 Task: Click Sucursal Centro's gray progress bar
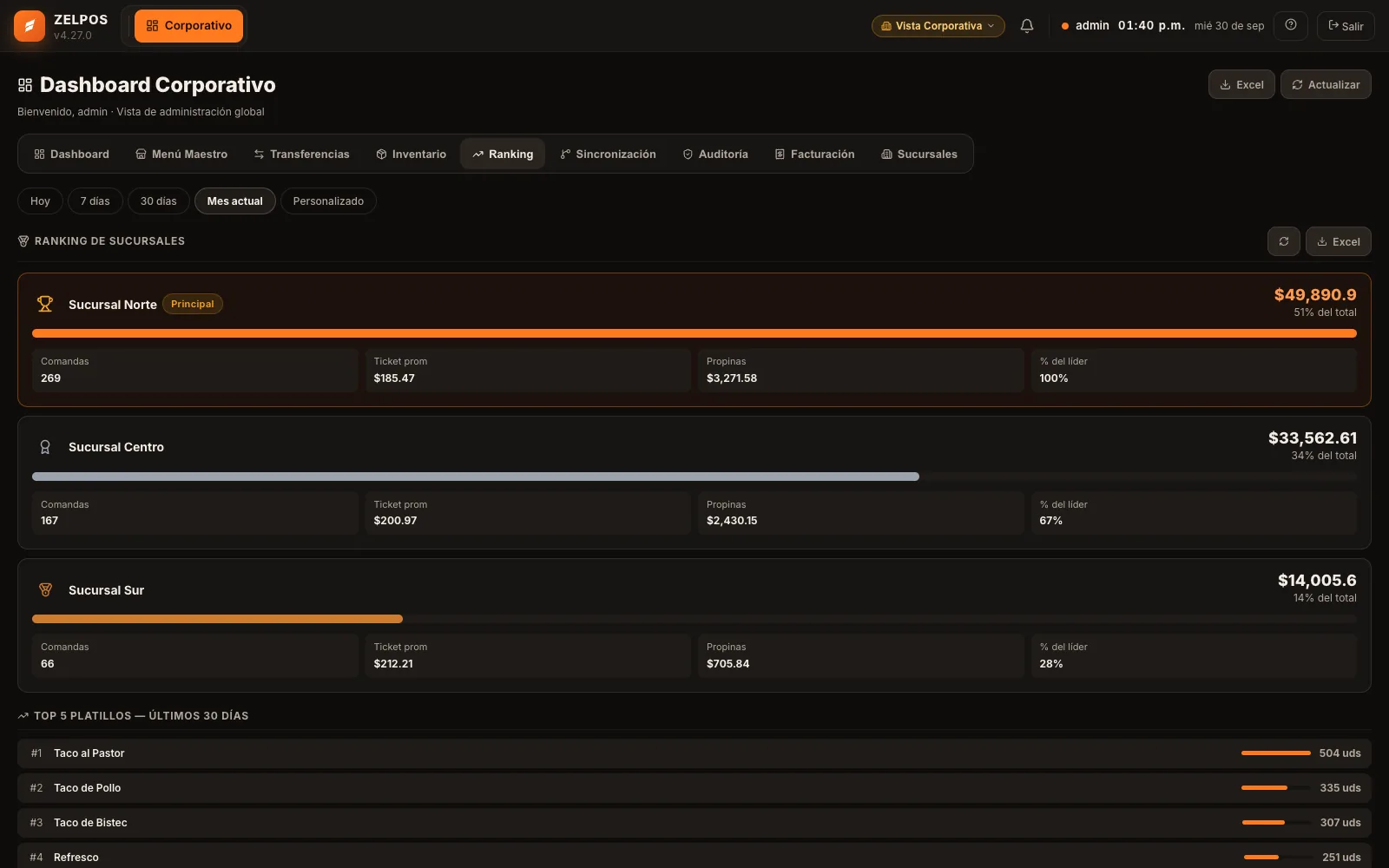(476, 477)
